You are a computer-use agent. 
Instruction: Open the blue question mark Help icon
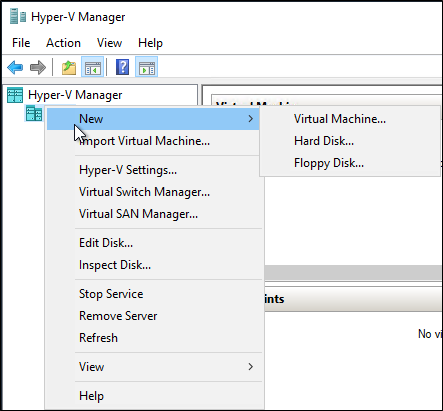122,67
